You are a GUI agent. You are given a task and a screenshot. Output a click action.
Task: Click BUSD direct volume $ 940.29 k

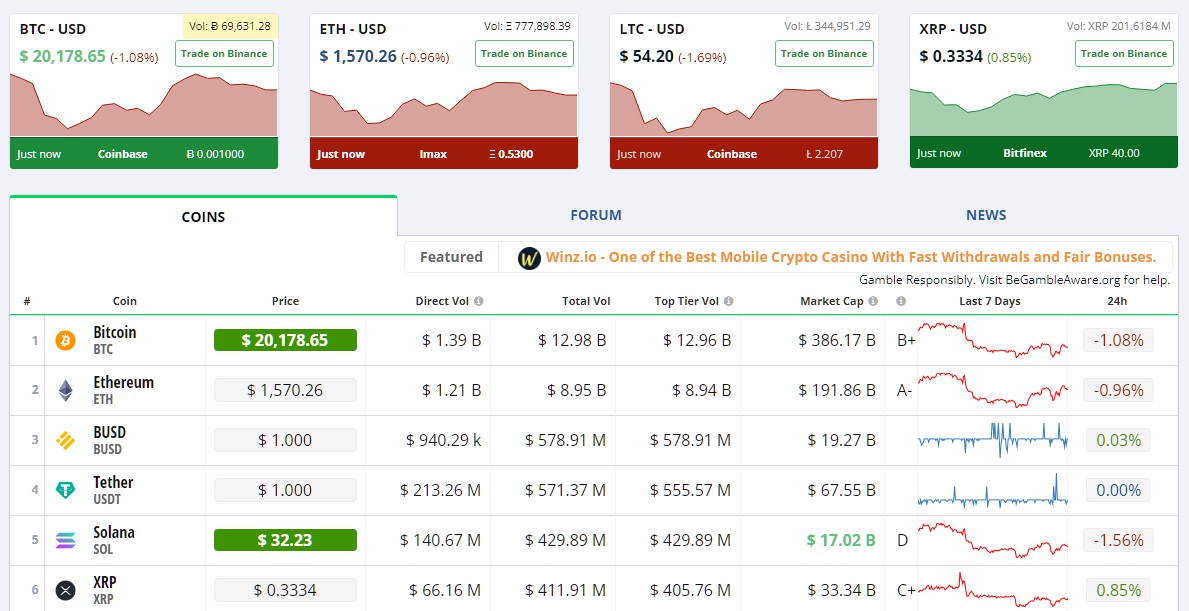(x=444, y=440)
